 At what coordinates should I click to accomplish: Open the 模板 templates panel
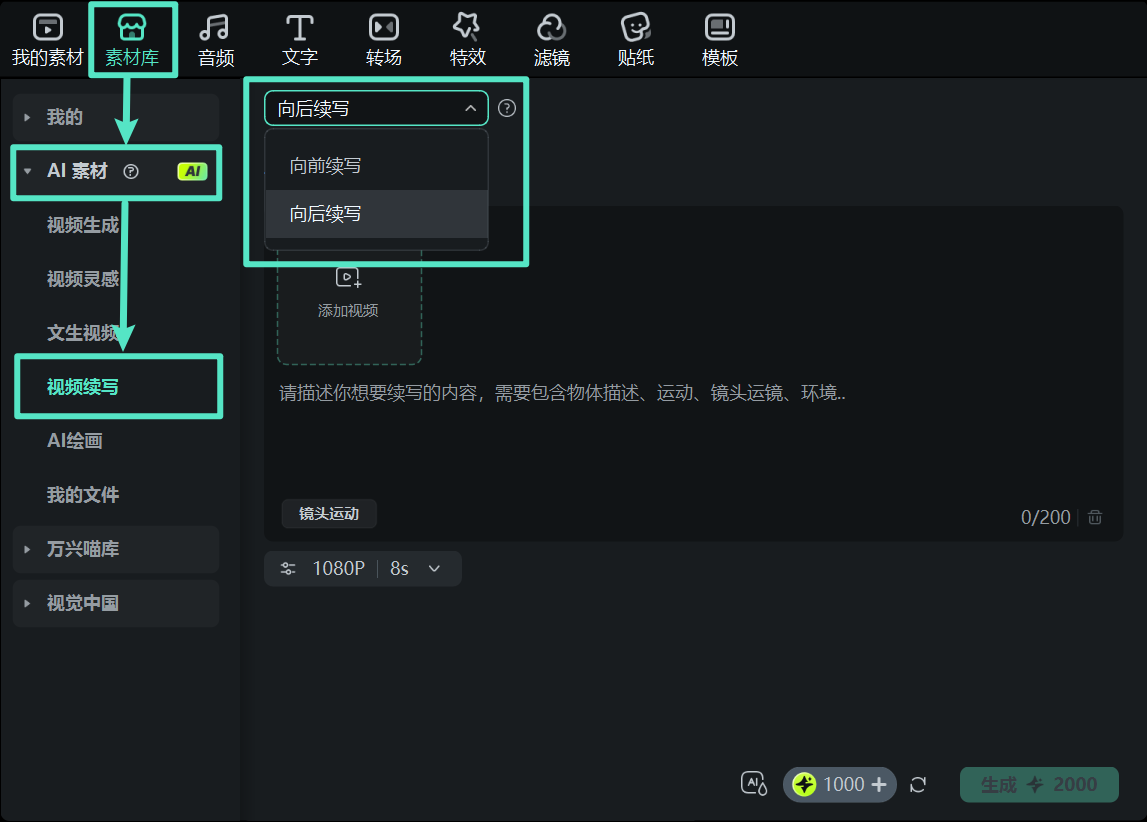[x=719, y=38]
